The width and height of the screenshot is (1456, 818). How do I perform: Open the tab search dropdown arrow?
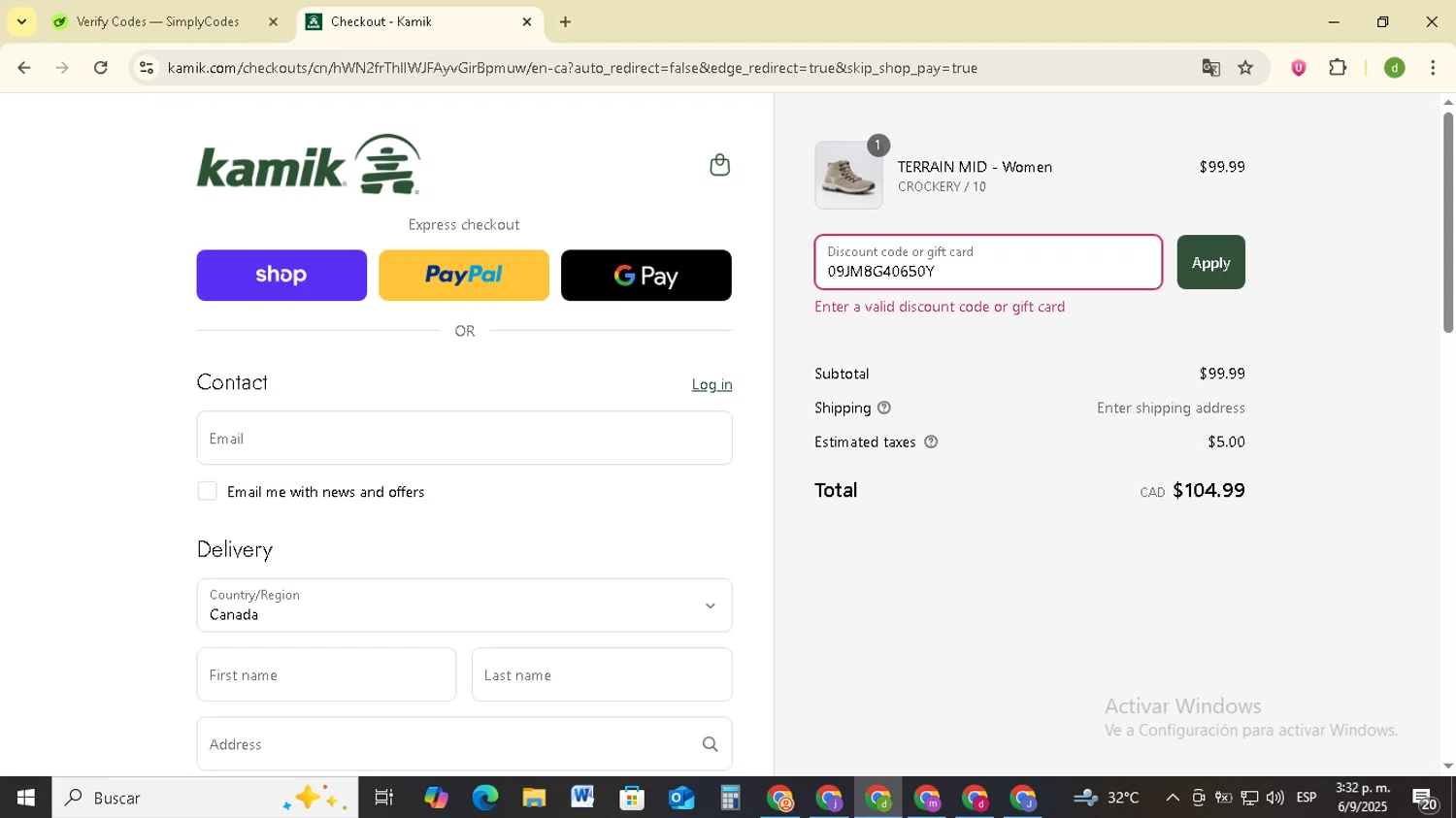21,21
